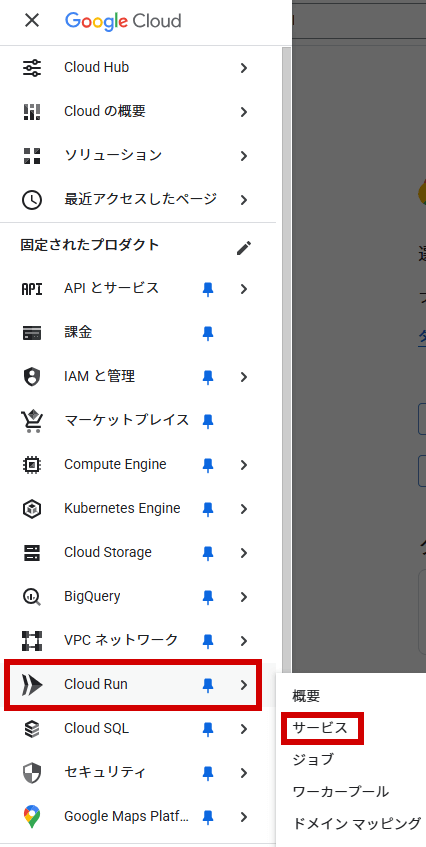Image resolution: width=426 pixels, height=847 pixels.
Task: Click the Kubernetes Engine hexagon icon
Action: tap(32, 509)
